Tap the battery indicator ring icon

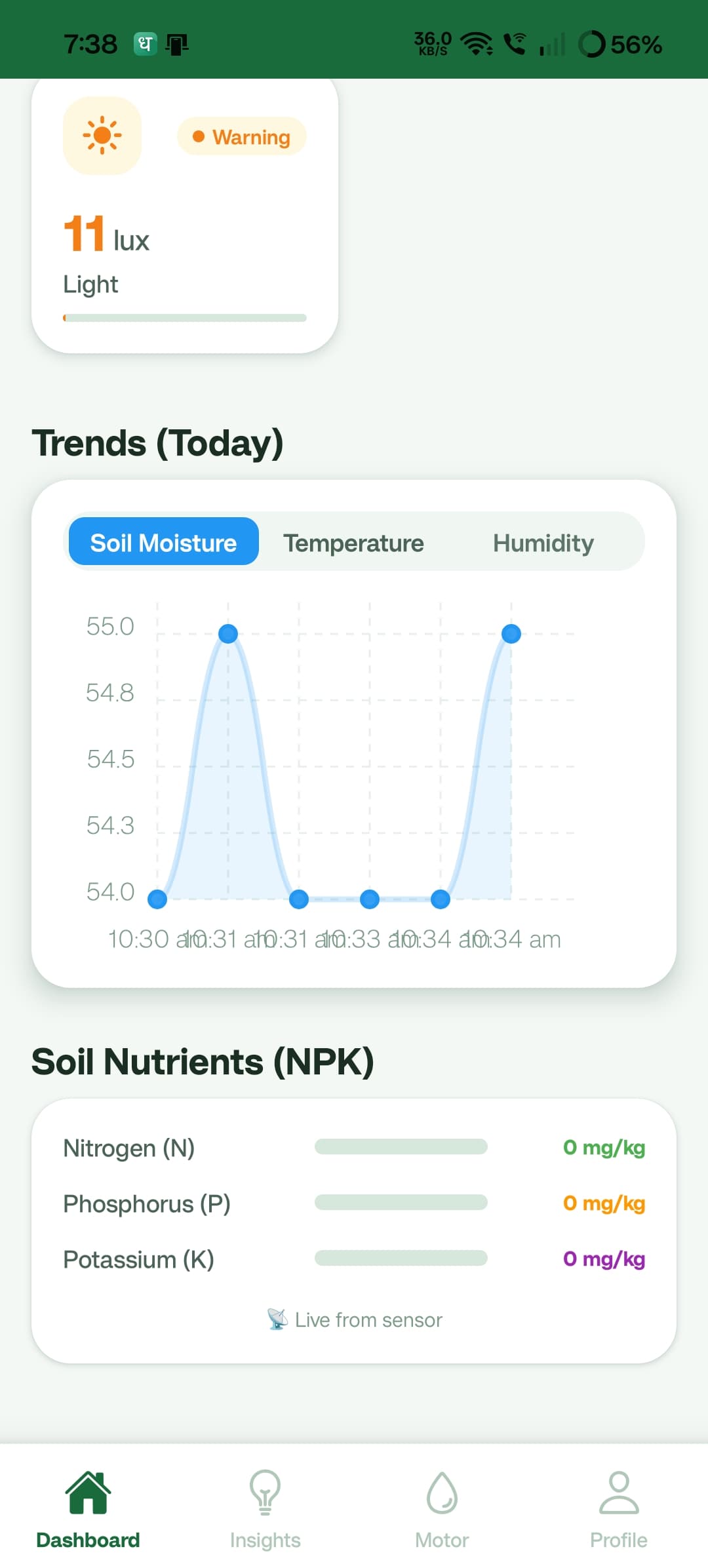(592, 45)
